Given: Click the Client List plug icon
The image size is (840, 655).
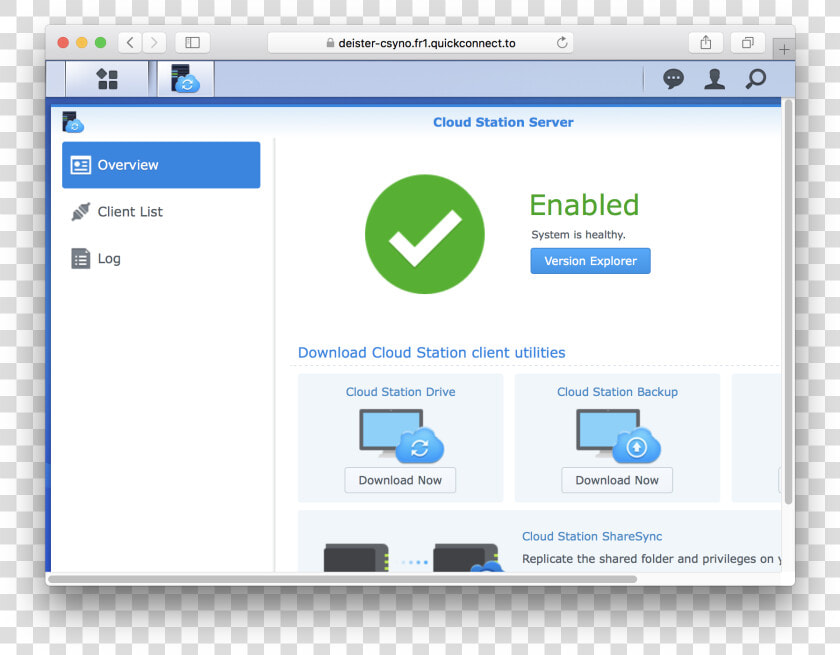Looking at the screenshot, I should coord(80,212).
